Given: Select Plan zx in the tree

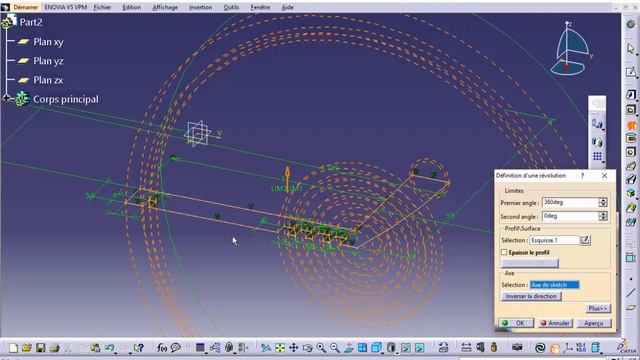Looking at the screenshot, I should click(48, 80).
